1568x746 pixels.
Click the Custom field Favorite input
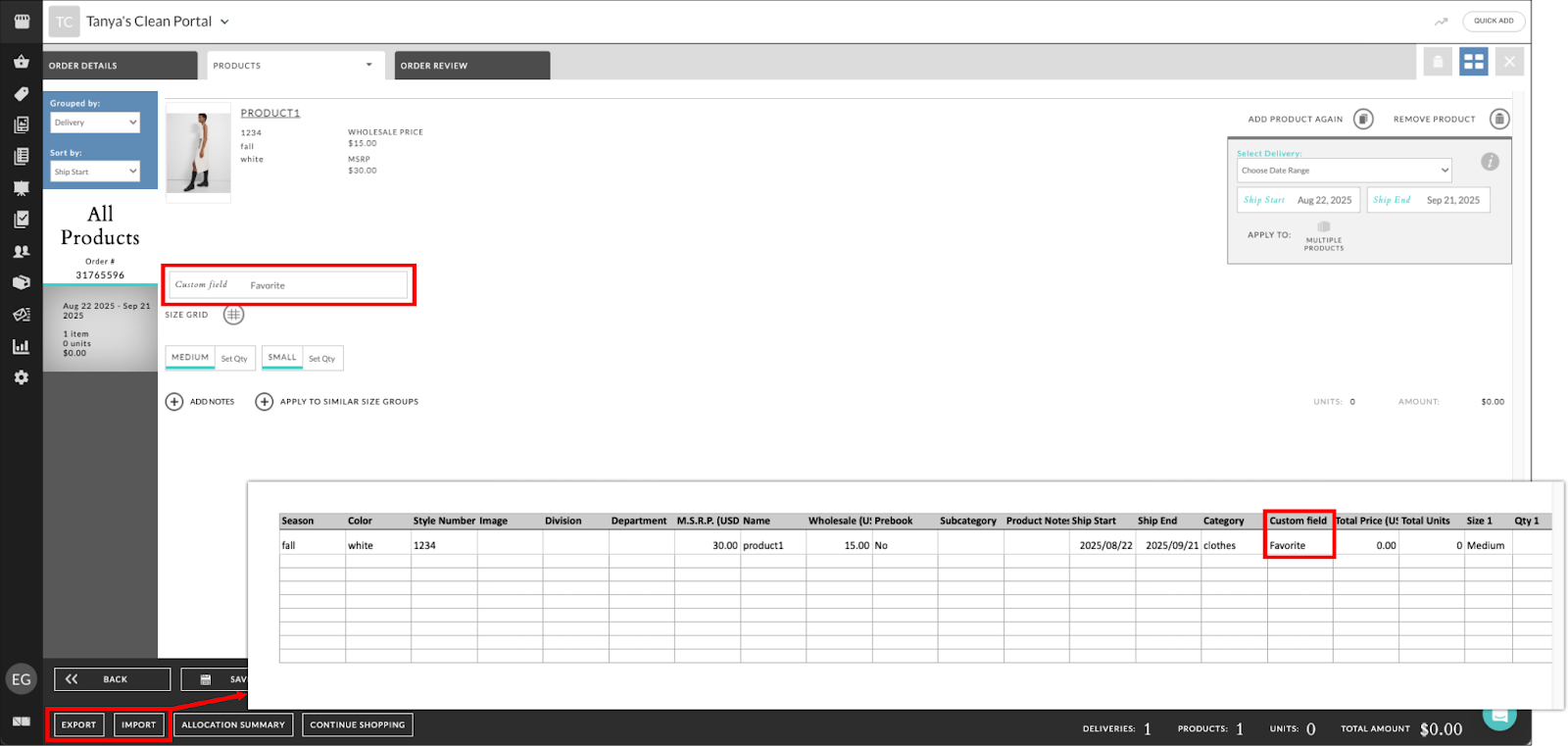pyautogui.click(x=288, y=285)
